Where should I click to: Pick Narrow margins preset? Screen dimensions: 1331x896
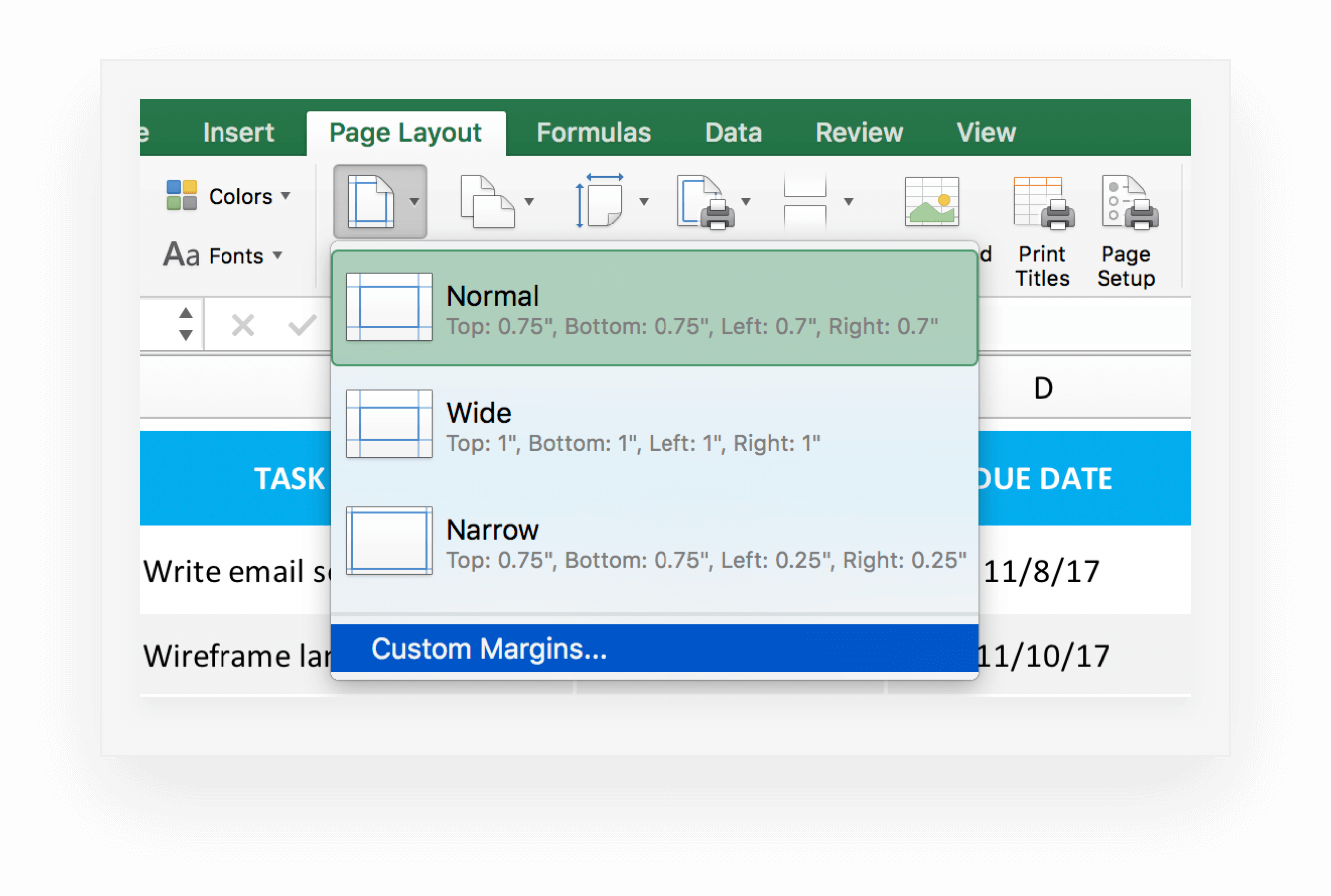point(654,543)
